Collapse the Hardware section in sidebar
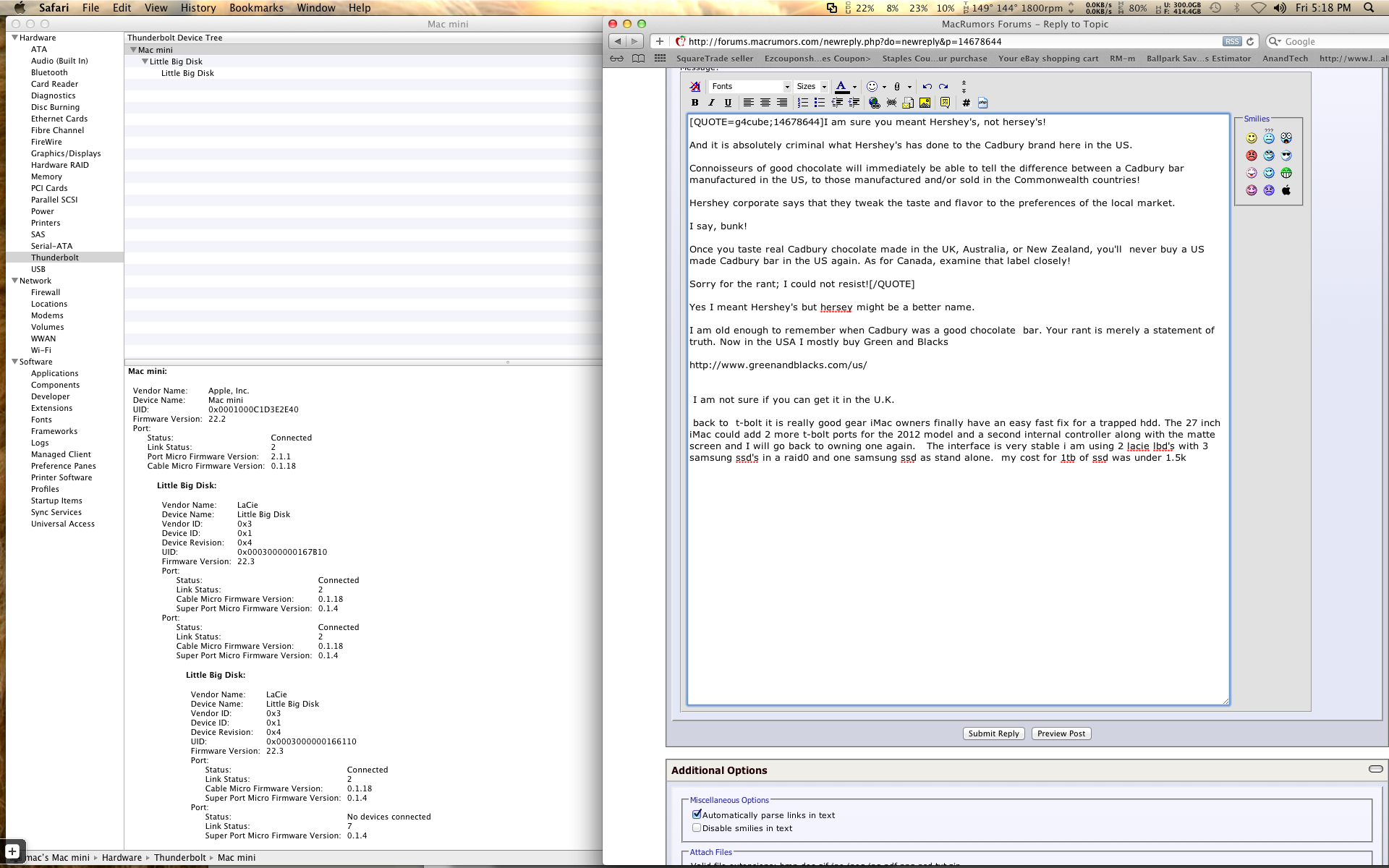 click(x=14, y=38)
